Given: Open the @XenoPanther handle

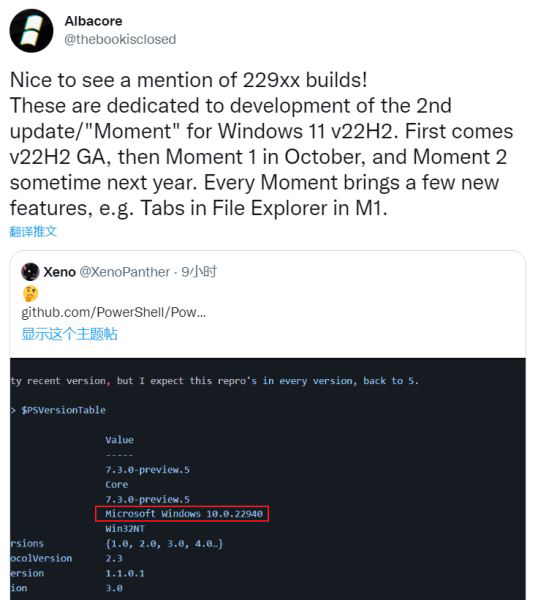Looking at the screenshot, I should pos(124,272).
